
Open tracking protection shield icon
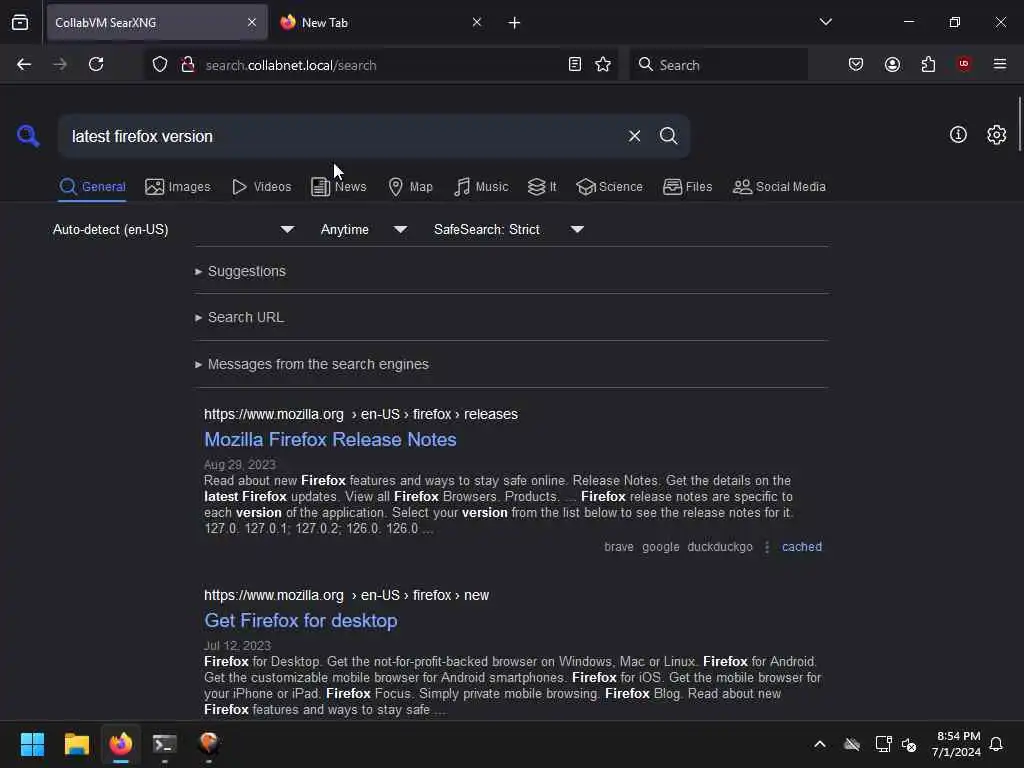click(160, 65)
